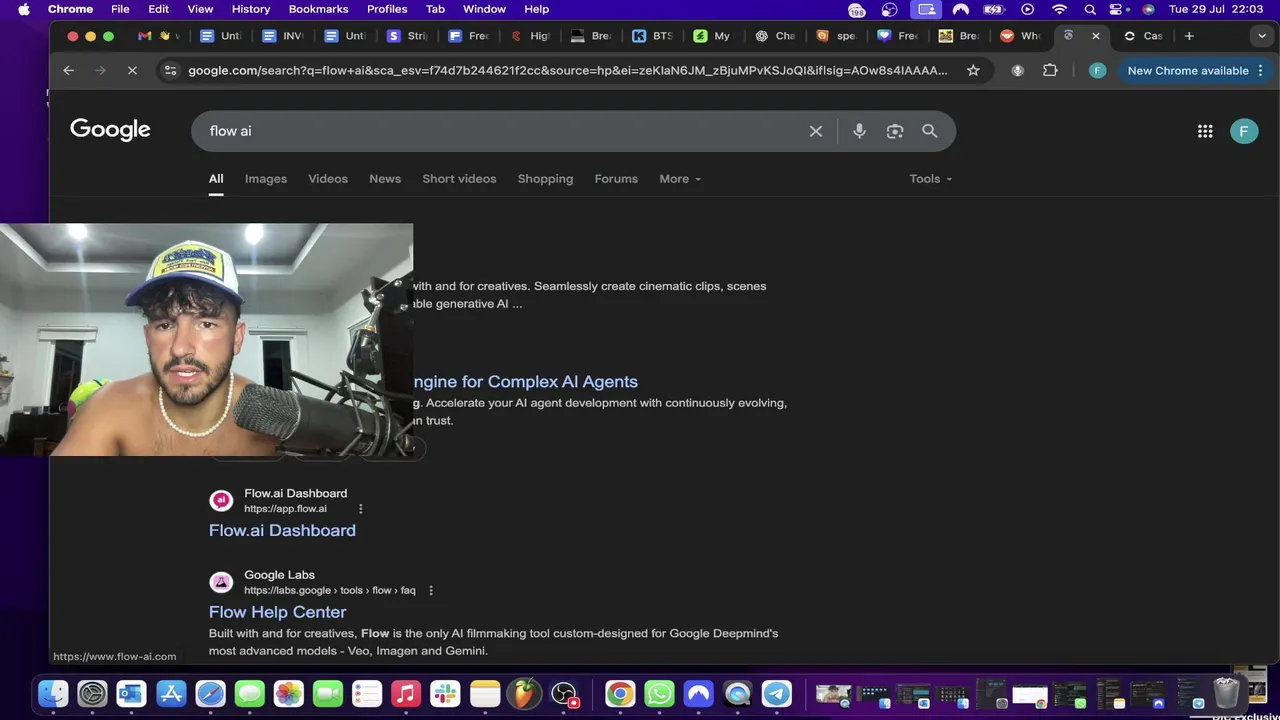Open options for Google Labs result
Viewport: 1280px width, 720px height.
[431, 591]
